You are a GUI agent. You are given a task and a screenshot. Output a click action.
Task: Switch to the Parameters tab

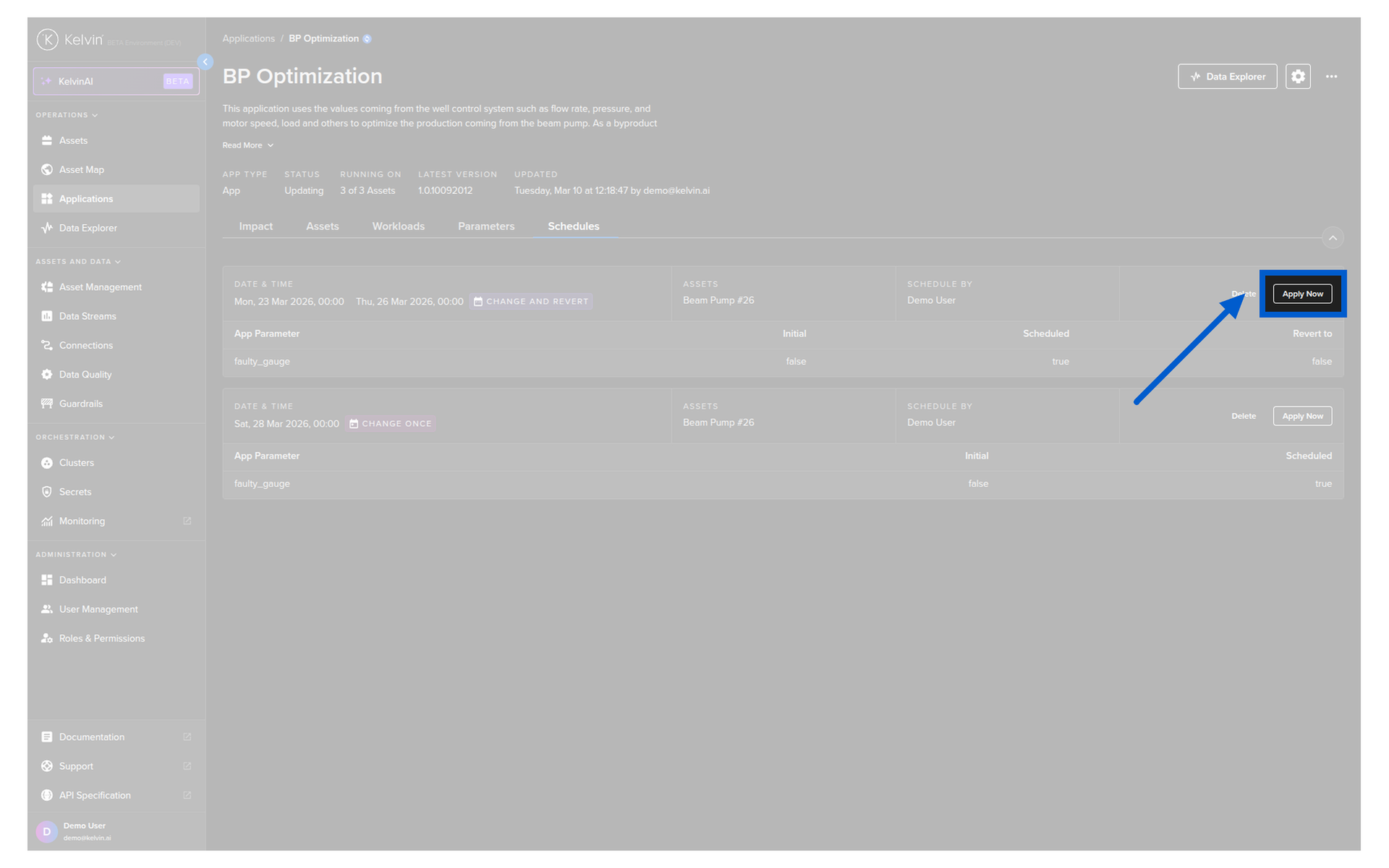coord(486,226)
